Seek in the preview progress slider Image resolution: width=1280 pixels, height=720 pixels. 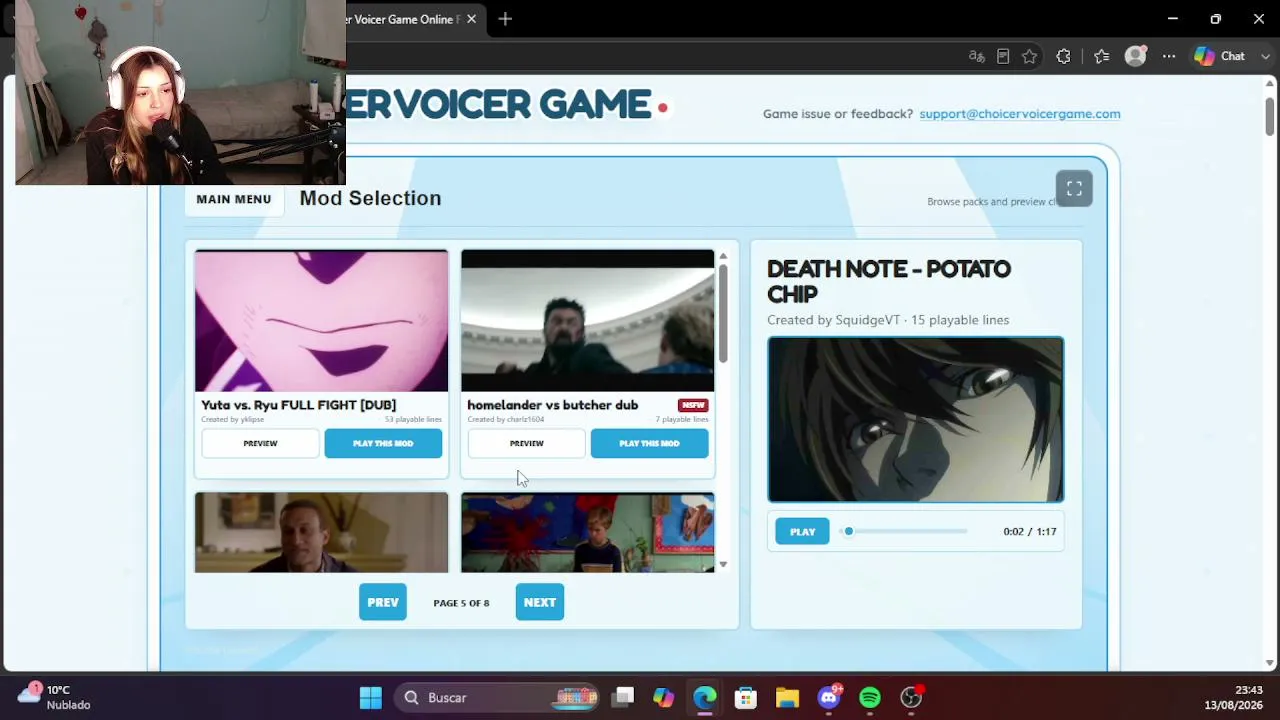point(904,531)
